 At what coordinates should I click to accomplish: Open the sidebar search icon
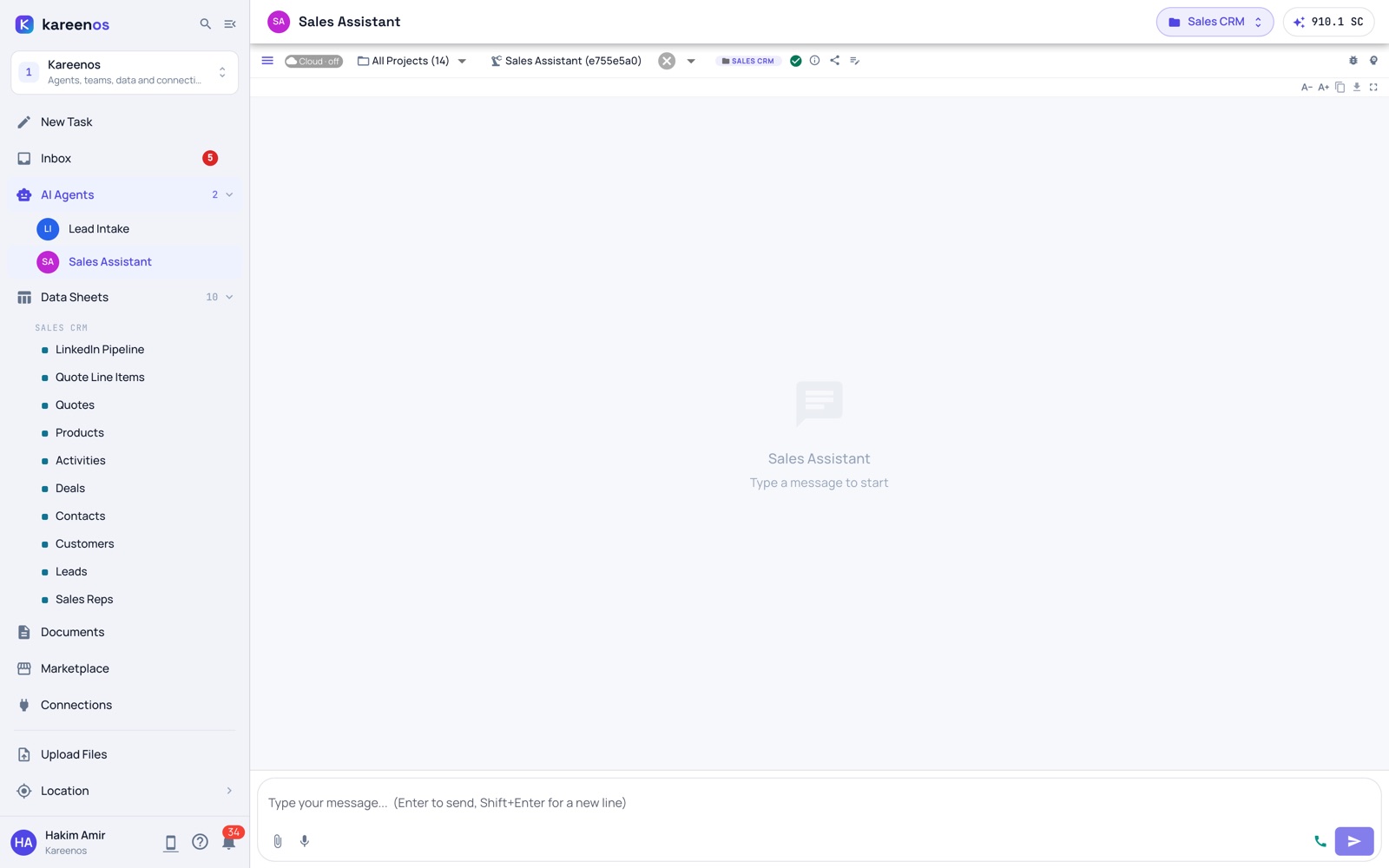(x=206, y=24)
